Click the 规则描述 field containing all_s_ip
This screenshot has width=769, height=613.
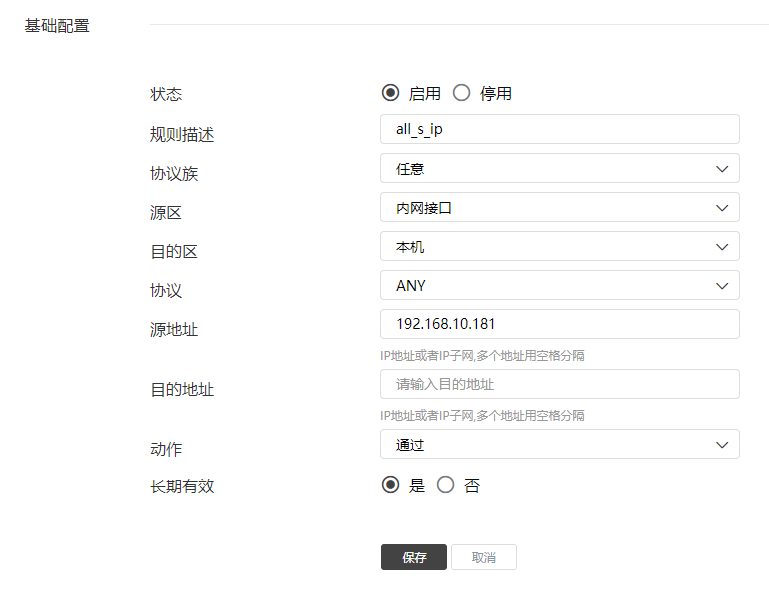click(x=559, y=129)
